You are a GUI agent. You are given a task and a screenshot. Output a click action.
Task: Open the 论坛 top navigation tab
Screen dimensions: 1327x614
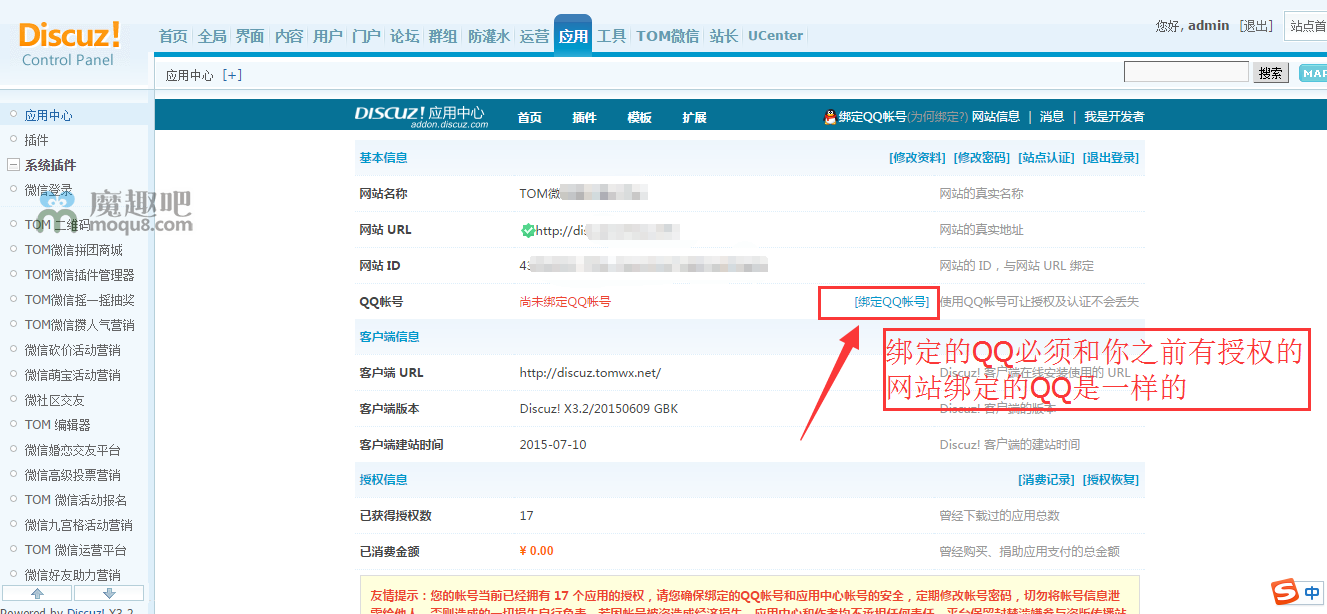404,36
